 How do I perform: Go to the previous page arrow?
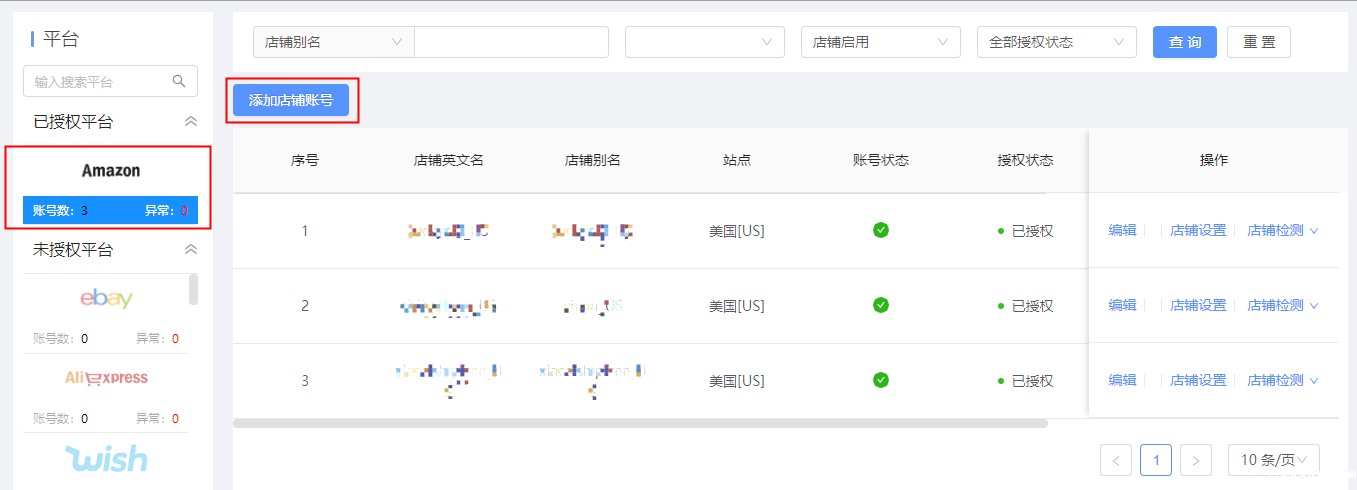point(1116,460)
